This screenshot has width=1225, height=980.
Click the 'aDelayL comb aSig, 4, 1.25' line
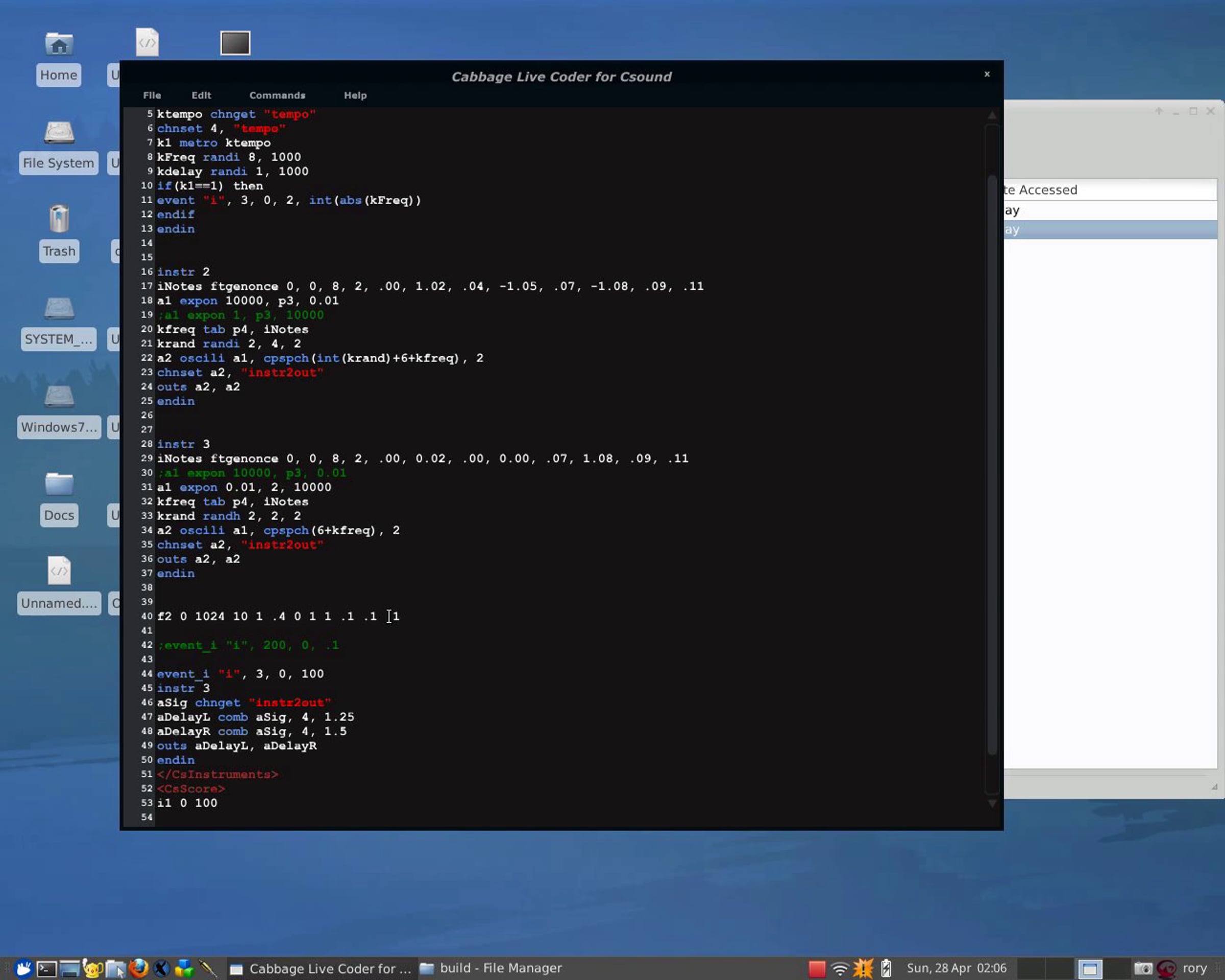coord(256,717)
